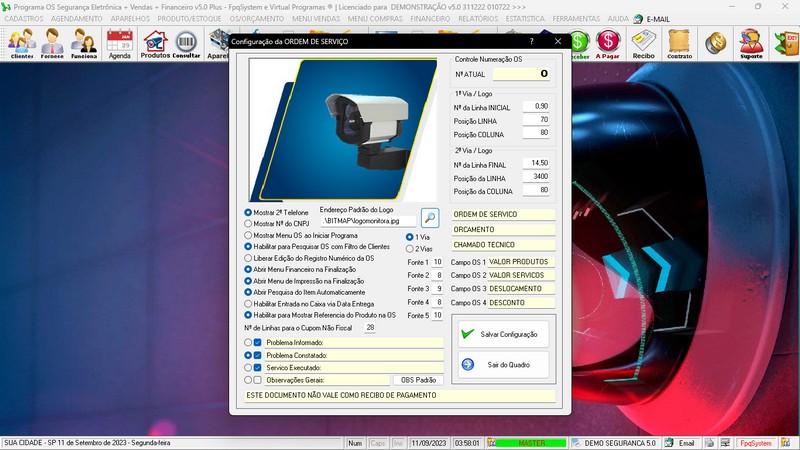Viewport: 800px width, 450px height.
Task: Click the Salvar Configuração button
Action: tap(502, 334)
